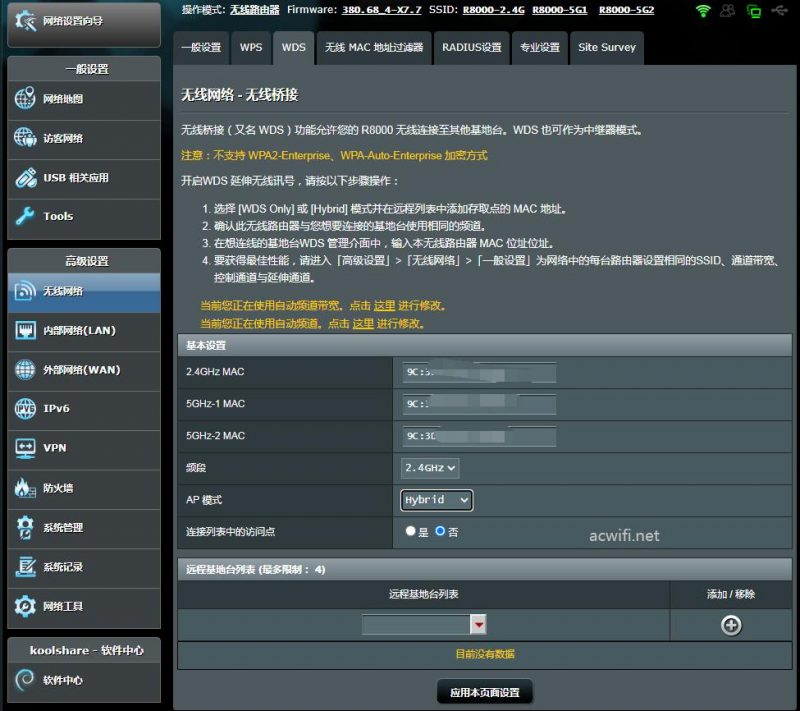
Task: Click the R8000-5G2 SSID link
Action: pyautogui.click(x=627, y=10)
